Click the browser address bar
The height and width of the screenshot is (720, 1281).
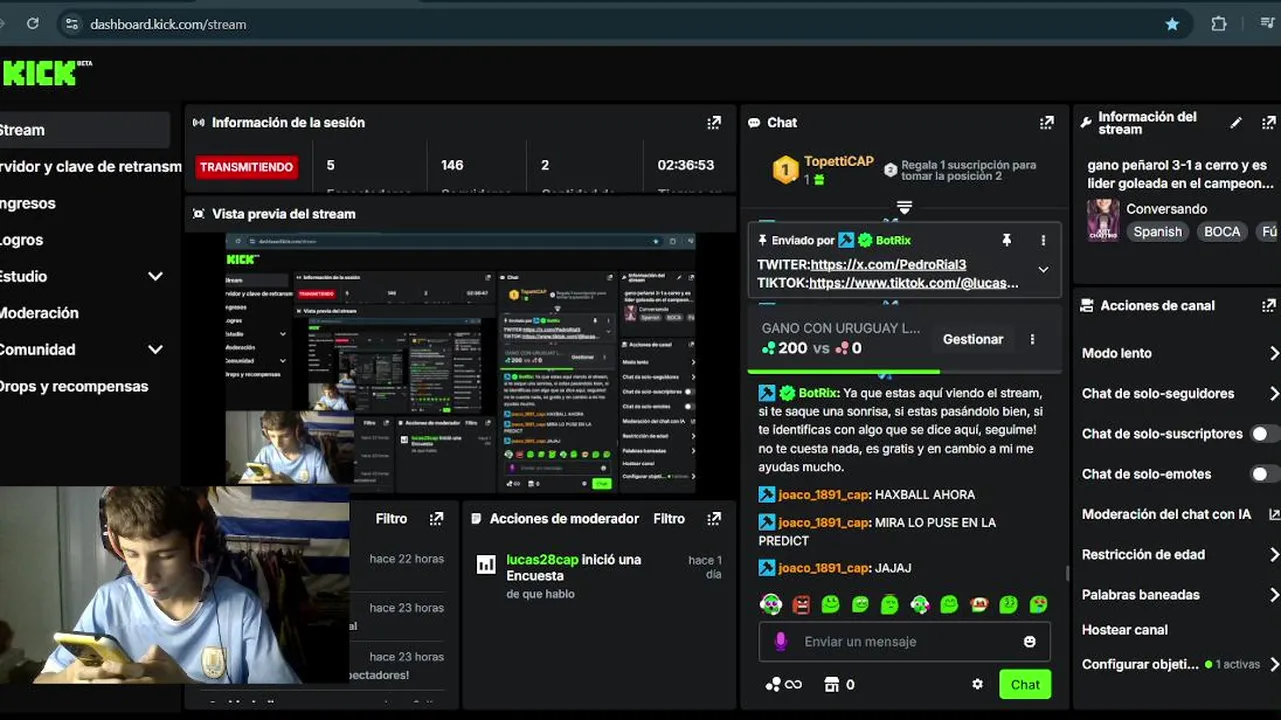pyautogui.click(x=620, y=24)
